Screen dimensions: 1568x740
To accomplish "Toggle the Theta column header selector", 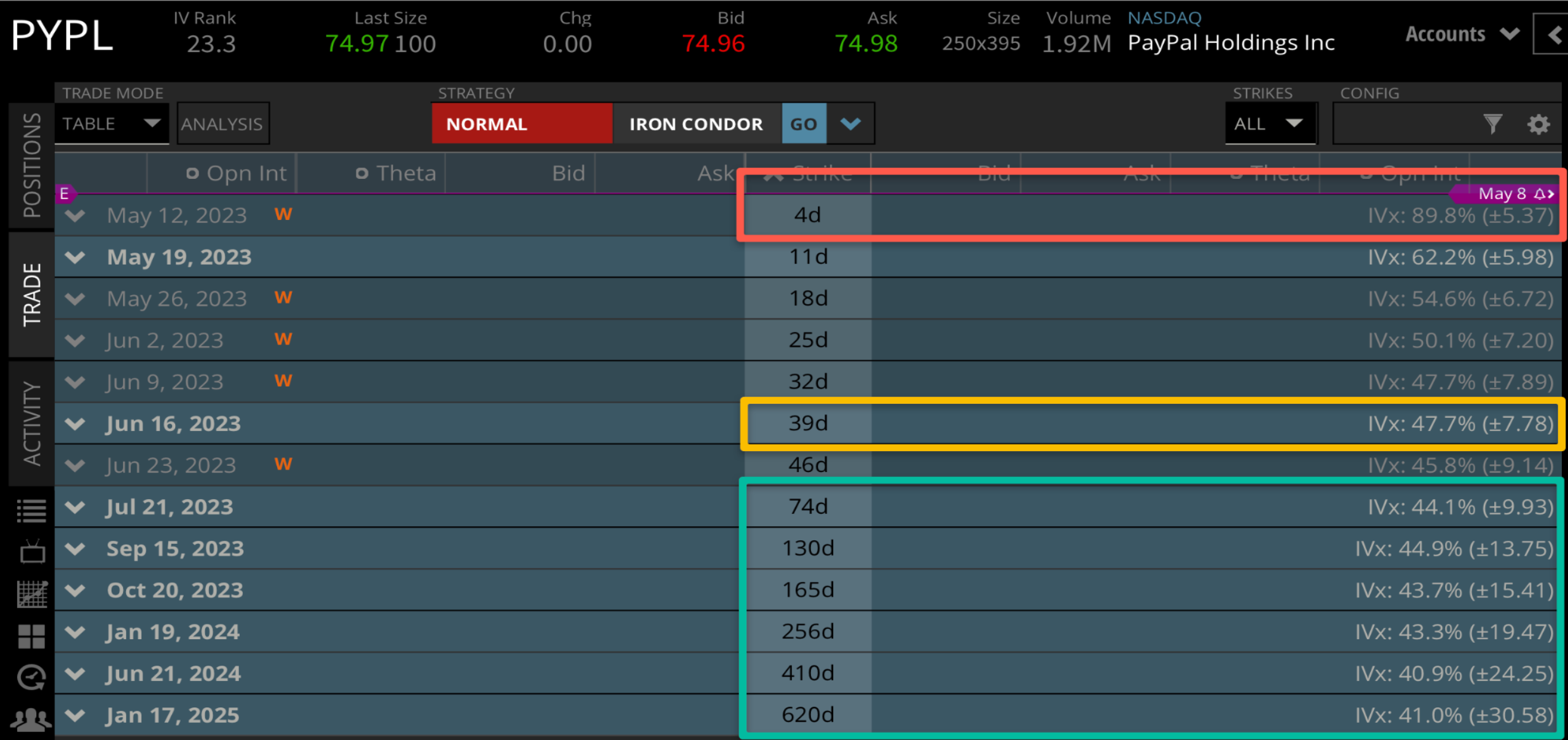I will click(x=362, y=174).
